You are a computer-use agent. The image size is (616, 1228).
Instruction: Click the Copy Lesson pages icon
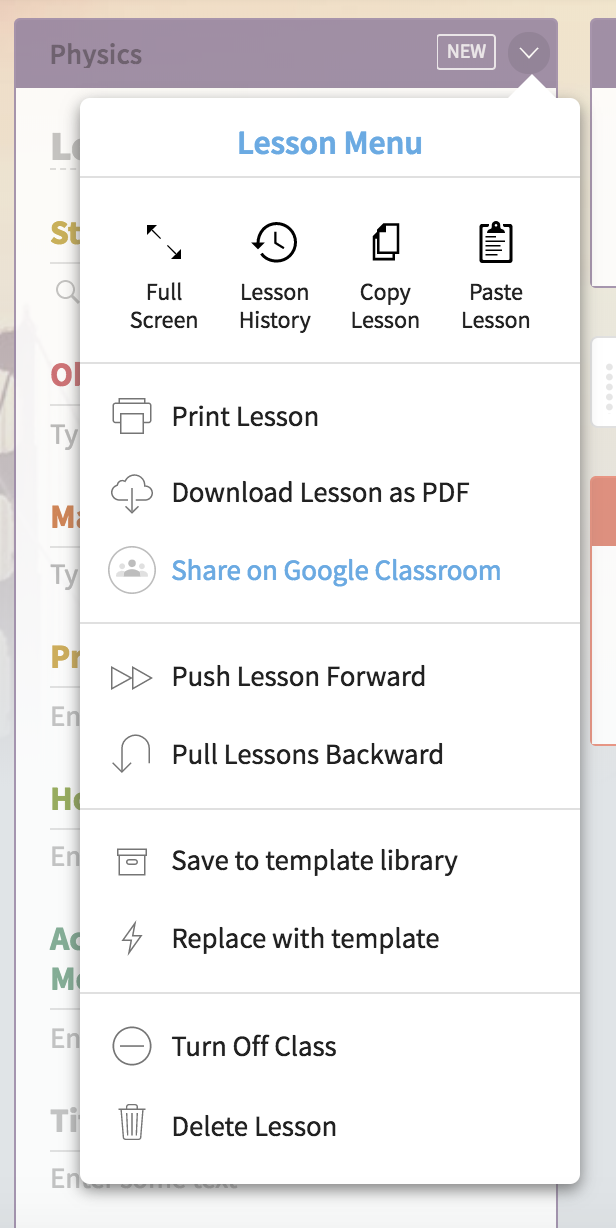click(x=385, y=242)
